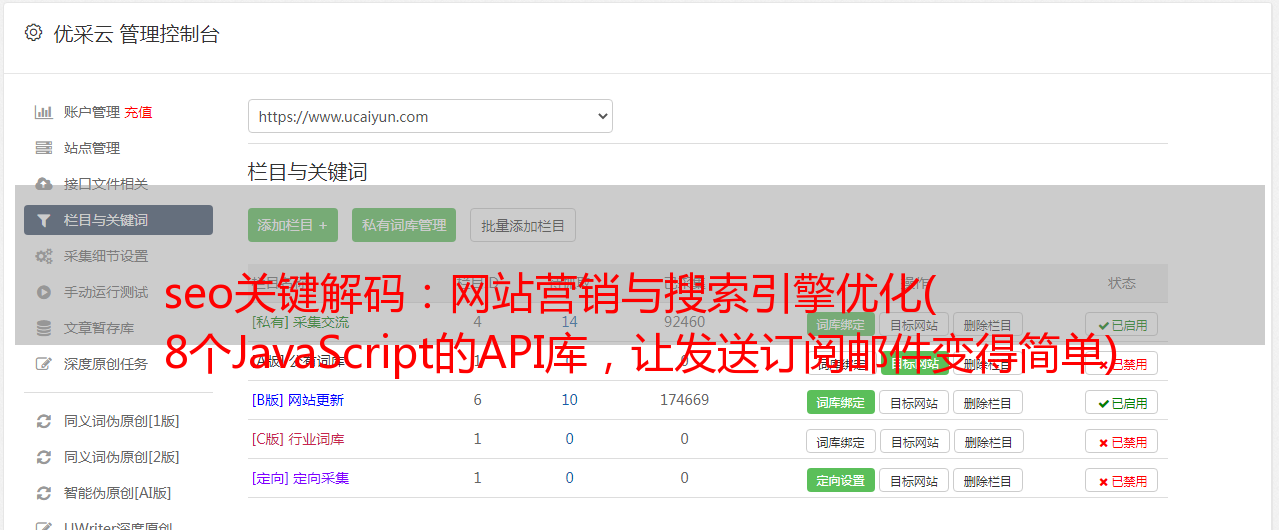Select the 栏目与关键词 sidebar item
The height and width of the screenshot is (530, 1279).
pos(118,220)
